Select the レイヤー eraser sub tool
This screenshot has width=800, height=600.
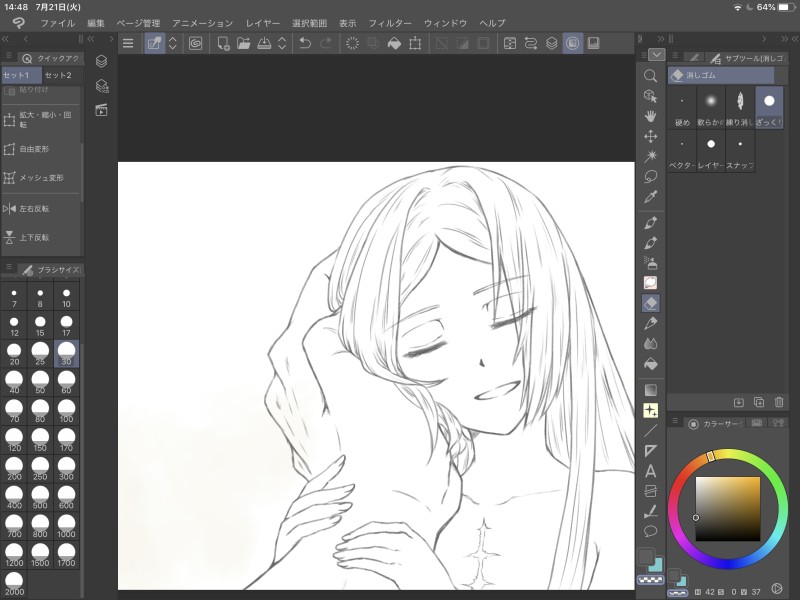click(x=711, y=151)
